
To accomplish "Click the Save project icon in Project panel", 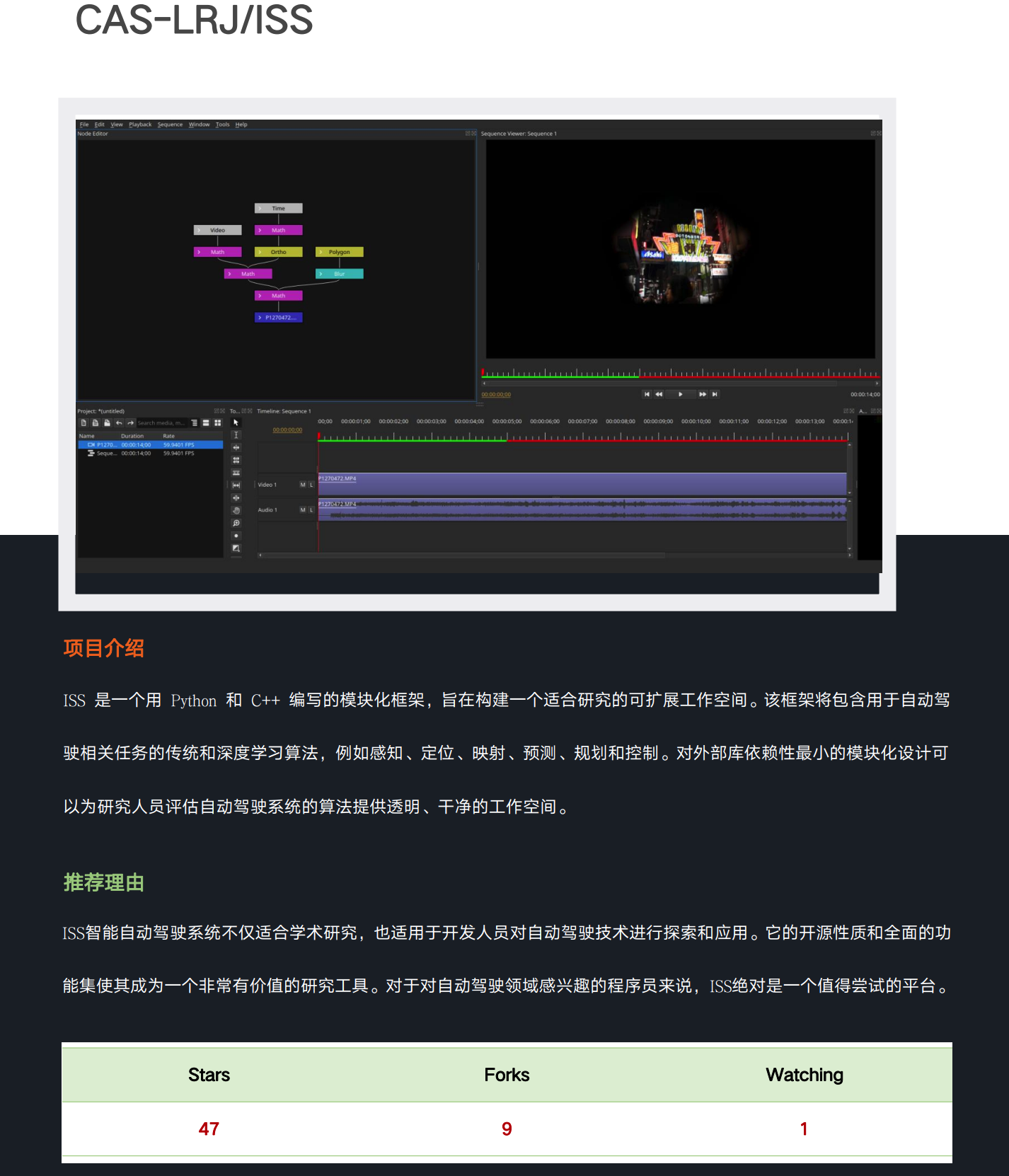I will pyautogui.click(x=107, y=422).
